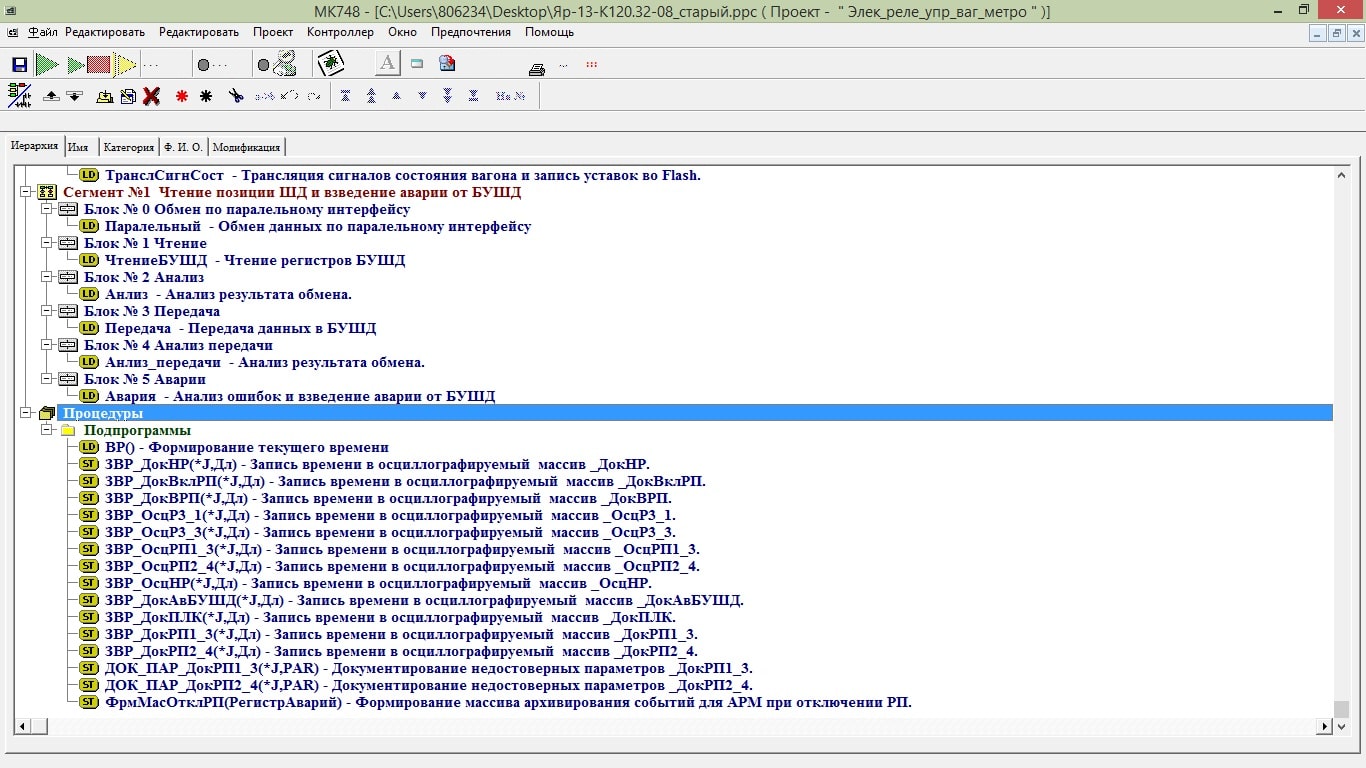Click the printer icon in the toolbar

pyautogui.click(x=537, y=69)
